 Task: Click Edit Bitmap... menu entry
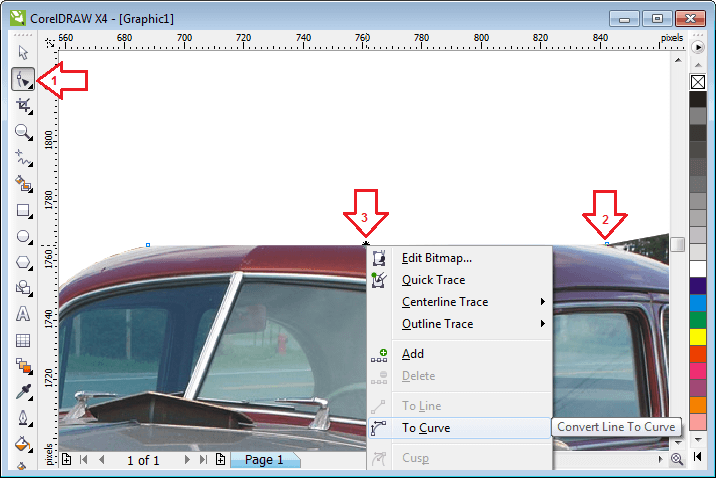pos(436,258)
